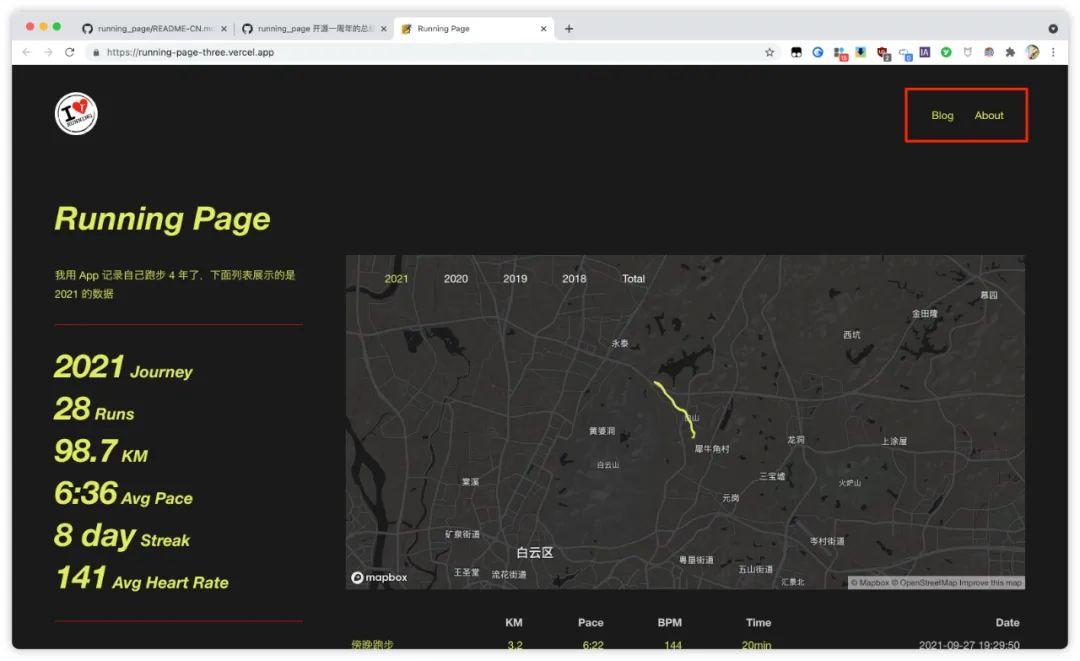Select the 2020 year filter on the map
This screenshot has height=661, width=1080.
tap(455, 279)
